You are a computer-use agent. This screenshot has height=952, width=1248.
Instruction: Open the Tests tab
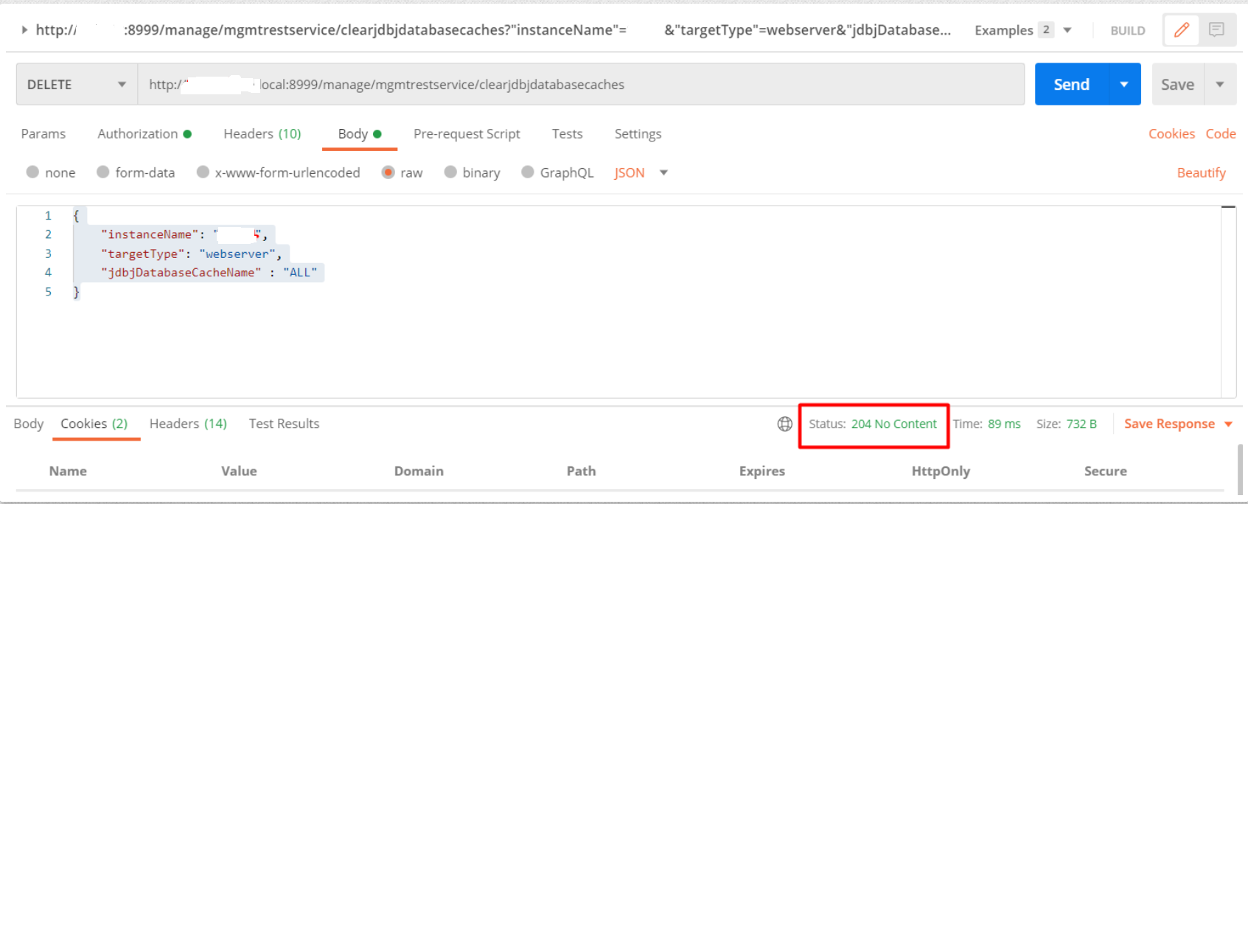point(567,134)
